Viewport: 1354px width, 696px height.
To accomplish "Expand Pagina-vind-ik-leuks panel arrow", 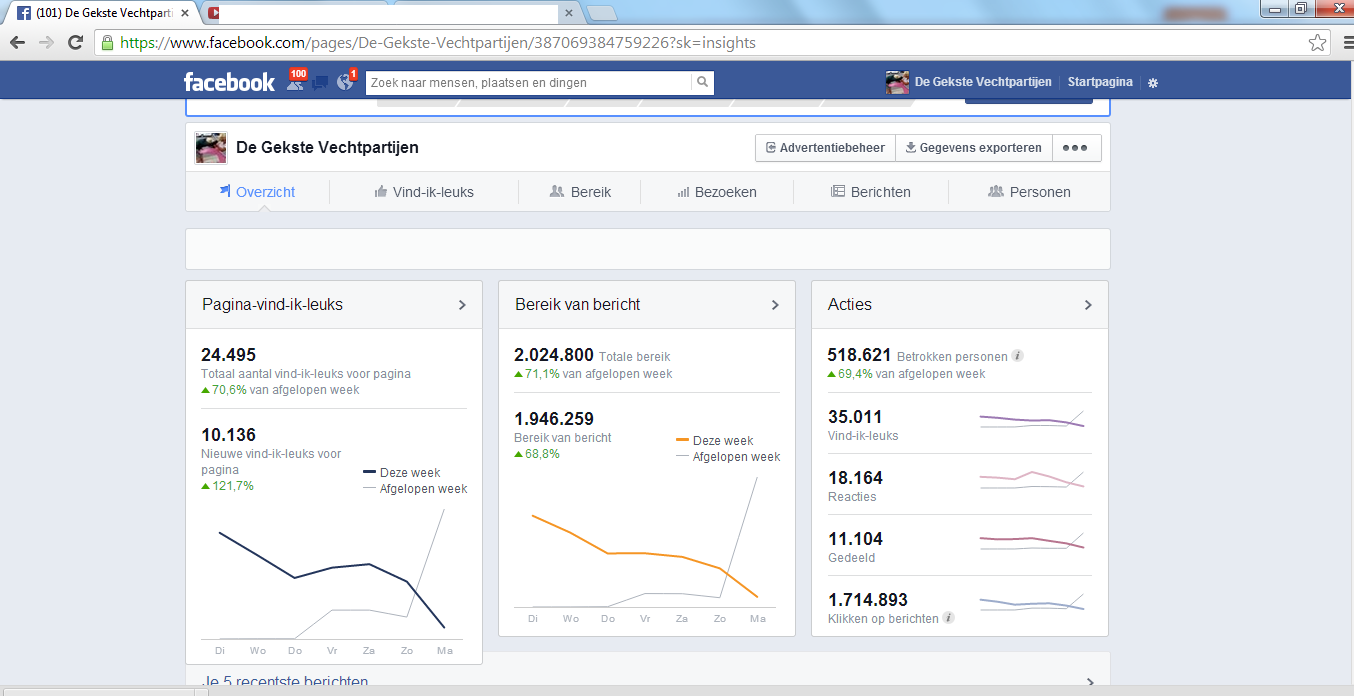I will click(x=462, y=305).
